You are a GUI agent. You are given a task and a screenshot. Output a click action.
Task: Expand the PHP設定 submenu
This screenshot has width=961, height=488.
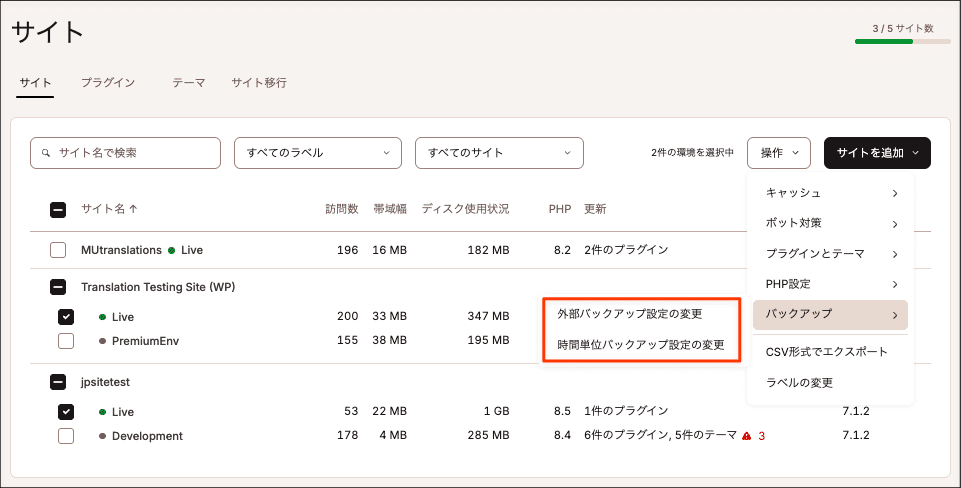pos(830,284)
